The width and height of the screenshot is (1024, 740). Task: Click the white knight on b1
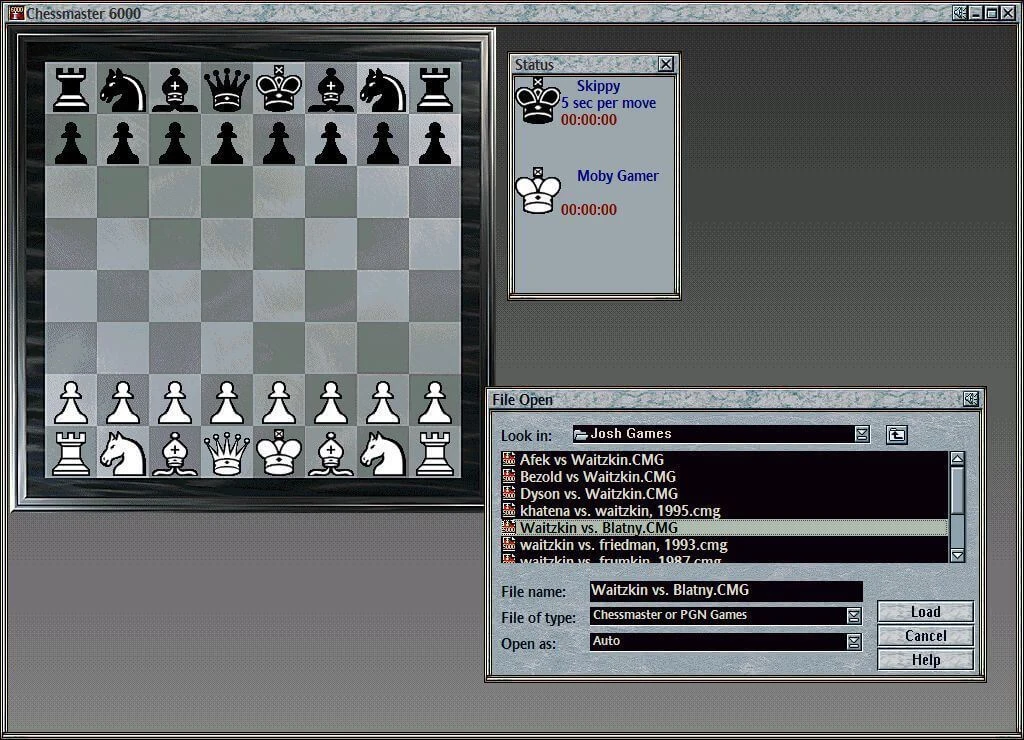[x=123, y=454]
